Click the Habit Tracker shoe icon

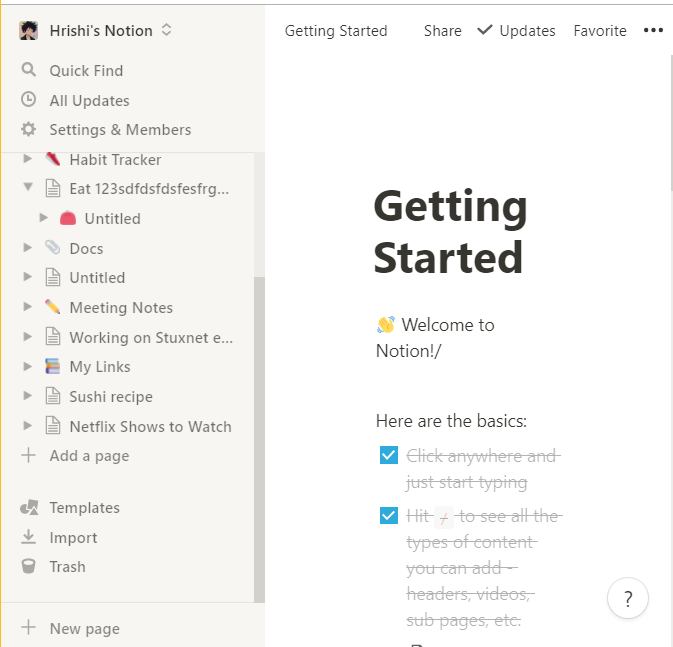(53, 159)
